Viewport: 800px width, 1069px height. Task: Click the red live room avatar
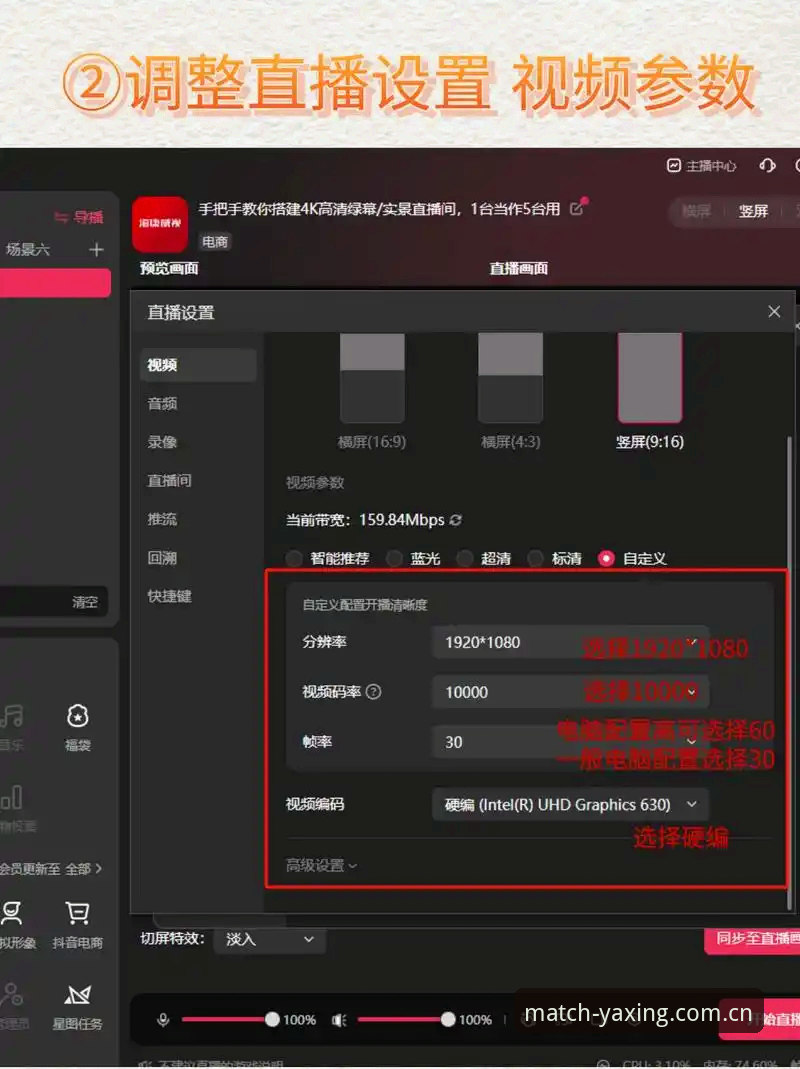pyautogui.click(x=160, y=224)
